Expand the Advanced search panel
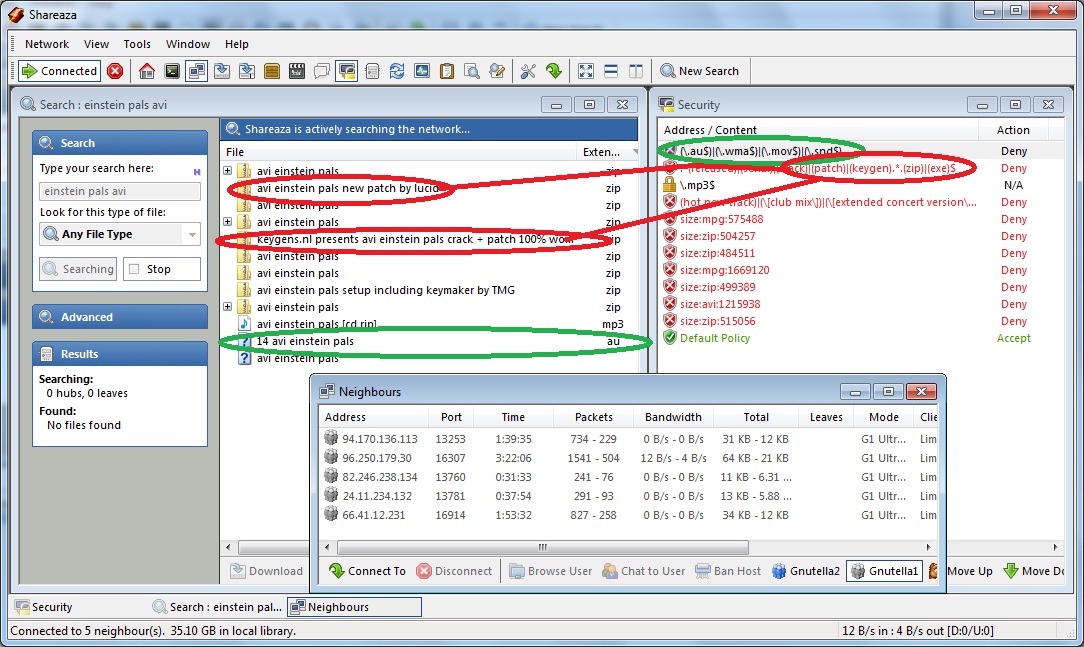Screen dimensions: 1084x647 119,317
